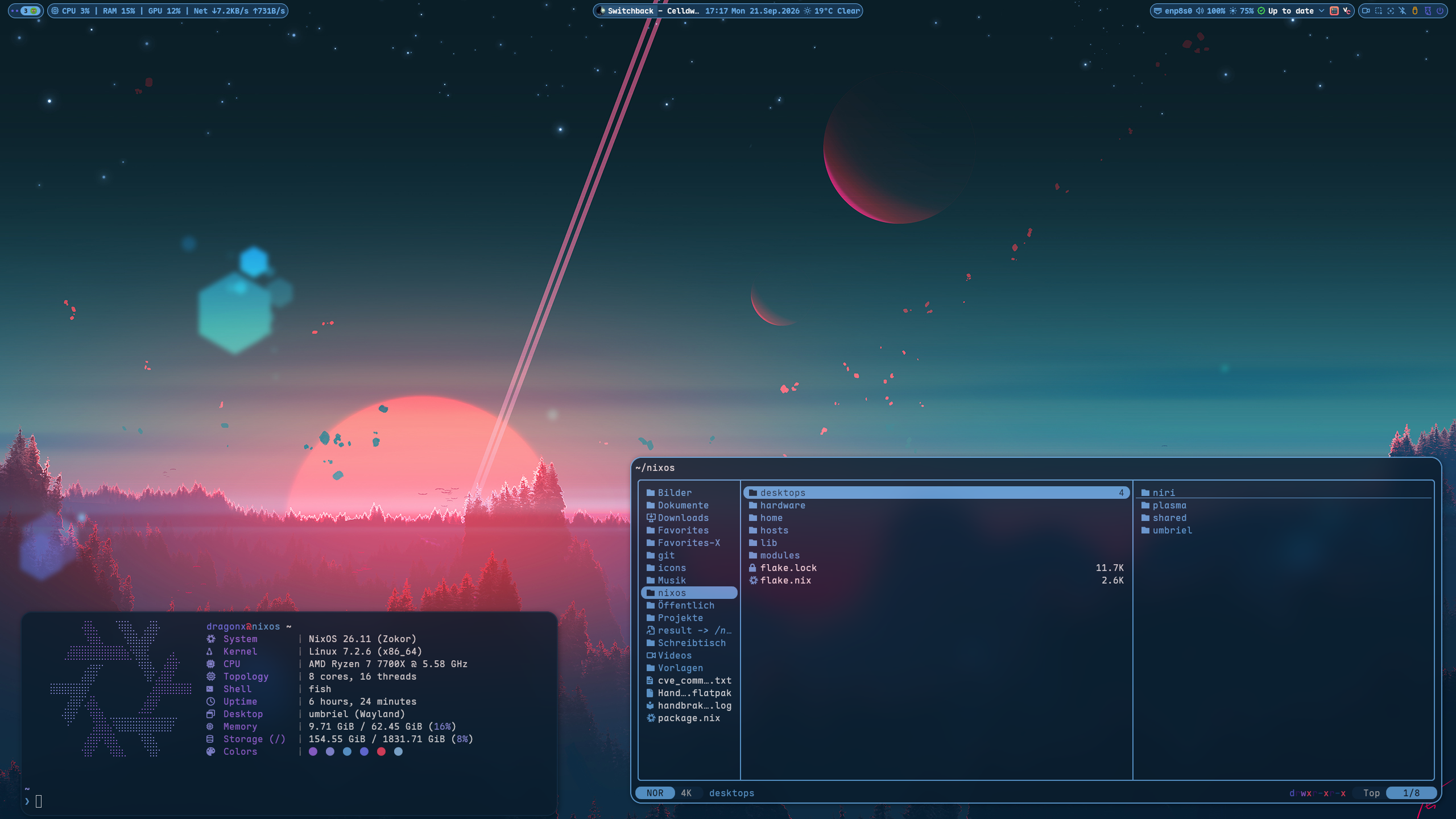The image size is (1456, 819).
Task: Select the Projekte folder entry
Action: [x=689, y=618]
